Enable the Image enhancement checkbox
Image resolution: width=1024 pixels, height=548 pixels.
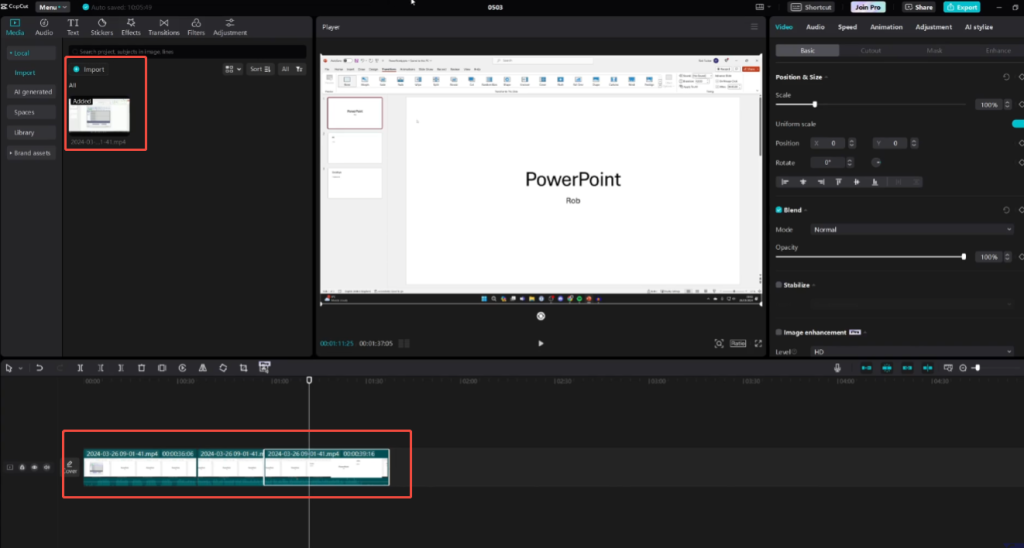click(x=778, y=332)
